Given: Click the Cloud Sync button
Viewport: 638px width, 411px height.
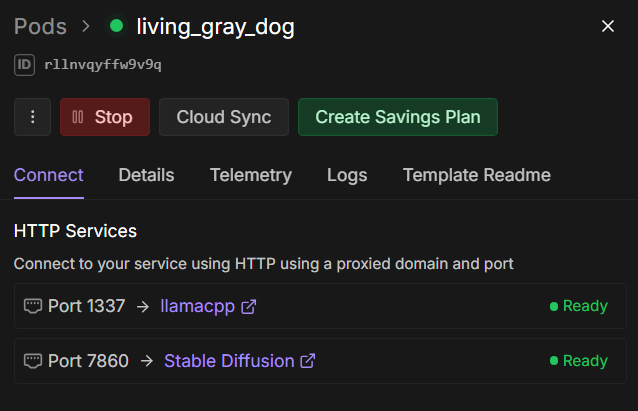Looking at the screenshot, I should [224, 117].
